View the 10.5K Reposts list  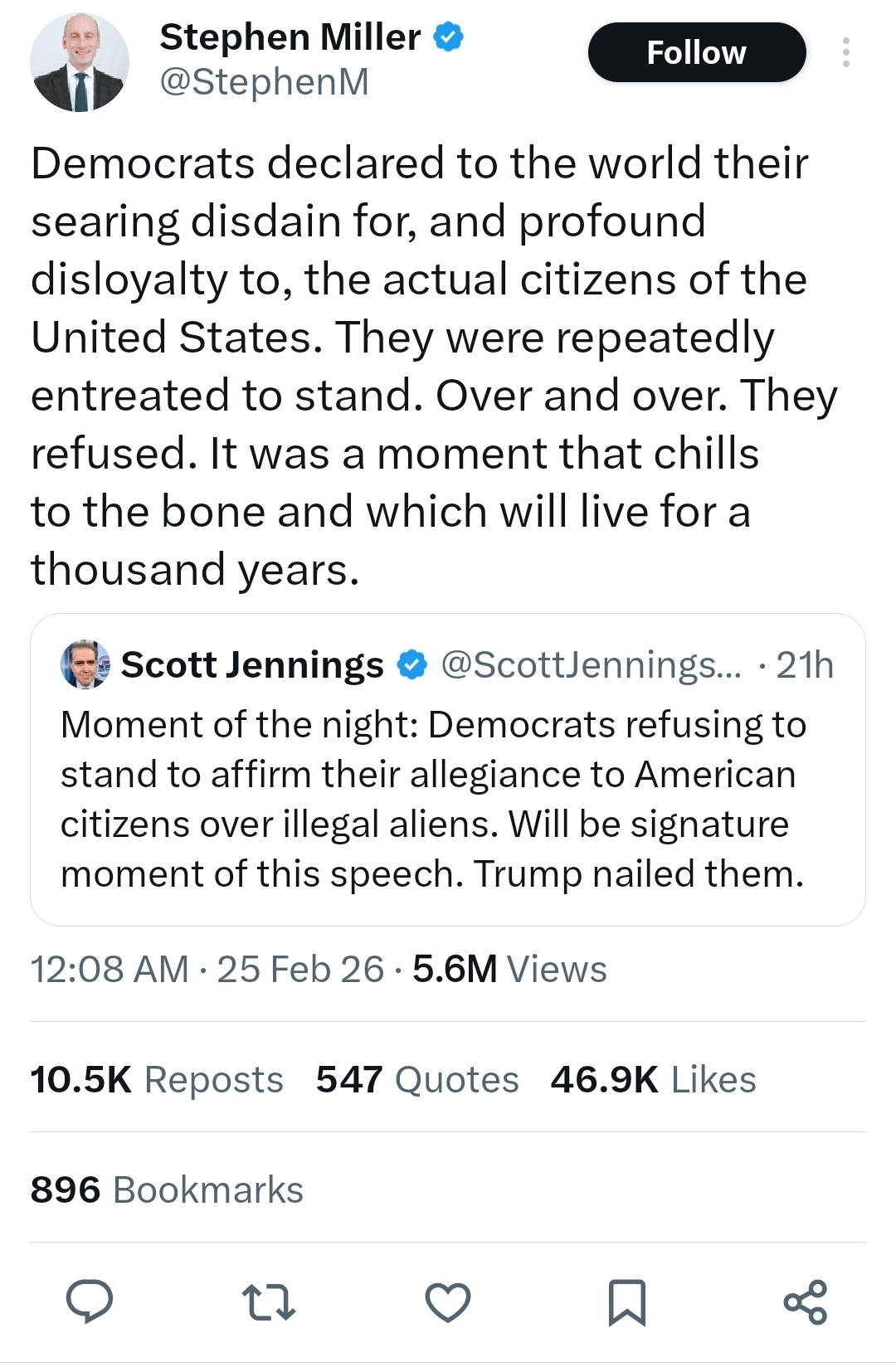click(x=157, y=1079)
